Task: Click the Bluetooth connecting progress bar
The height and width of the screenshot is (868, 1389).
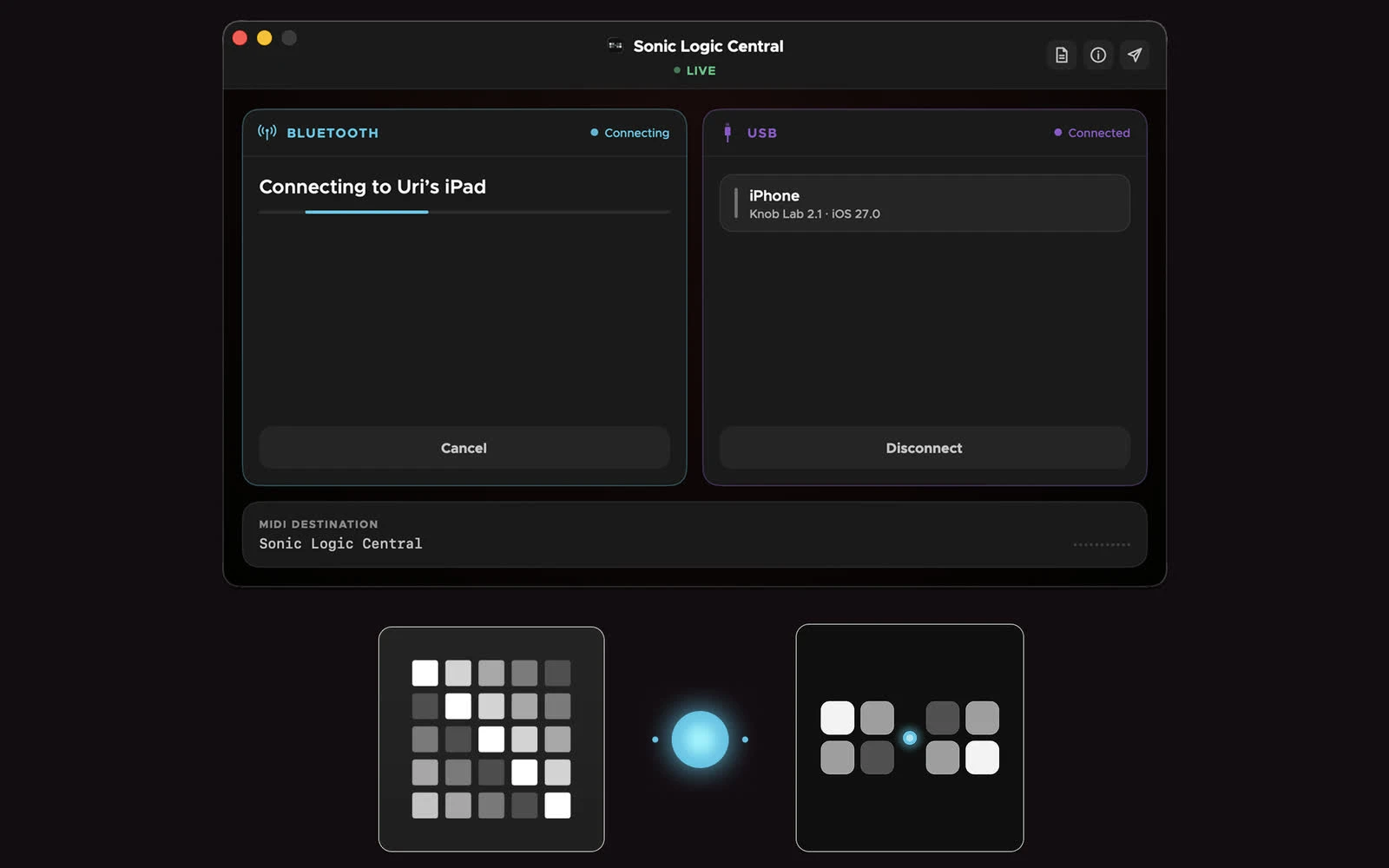Action: [x=464, y=212]
